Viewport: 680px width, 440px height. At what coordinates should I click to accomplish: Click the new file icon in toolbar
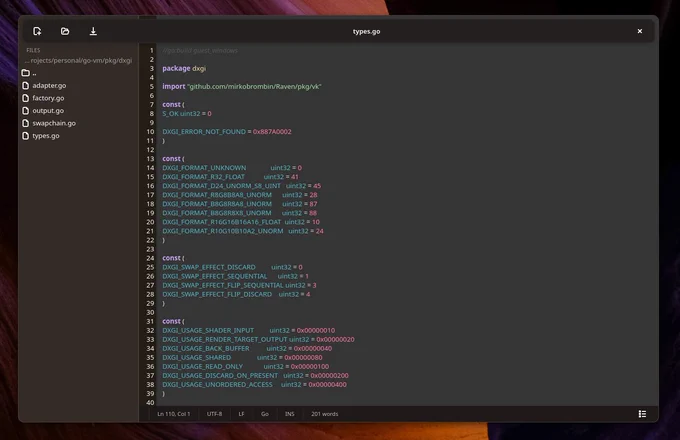pos(37,31)
